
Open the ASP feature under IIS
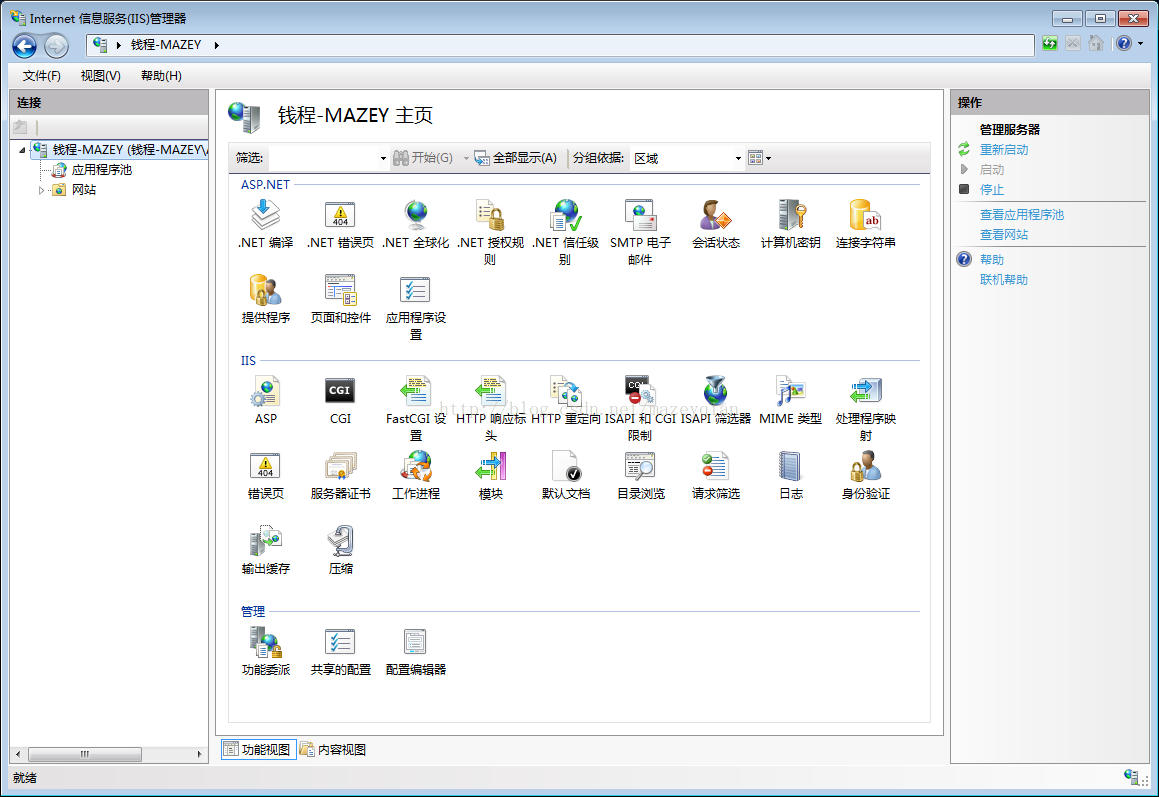(265, 400)
